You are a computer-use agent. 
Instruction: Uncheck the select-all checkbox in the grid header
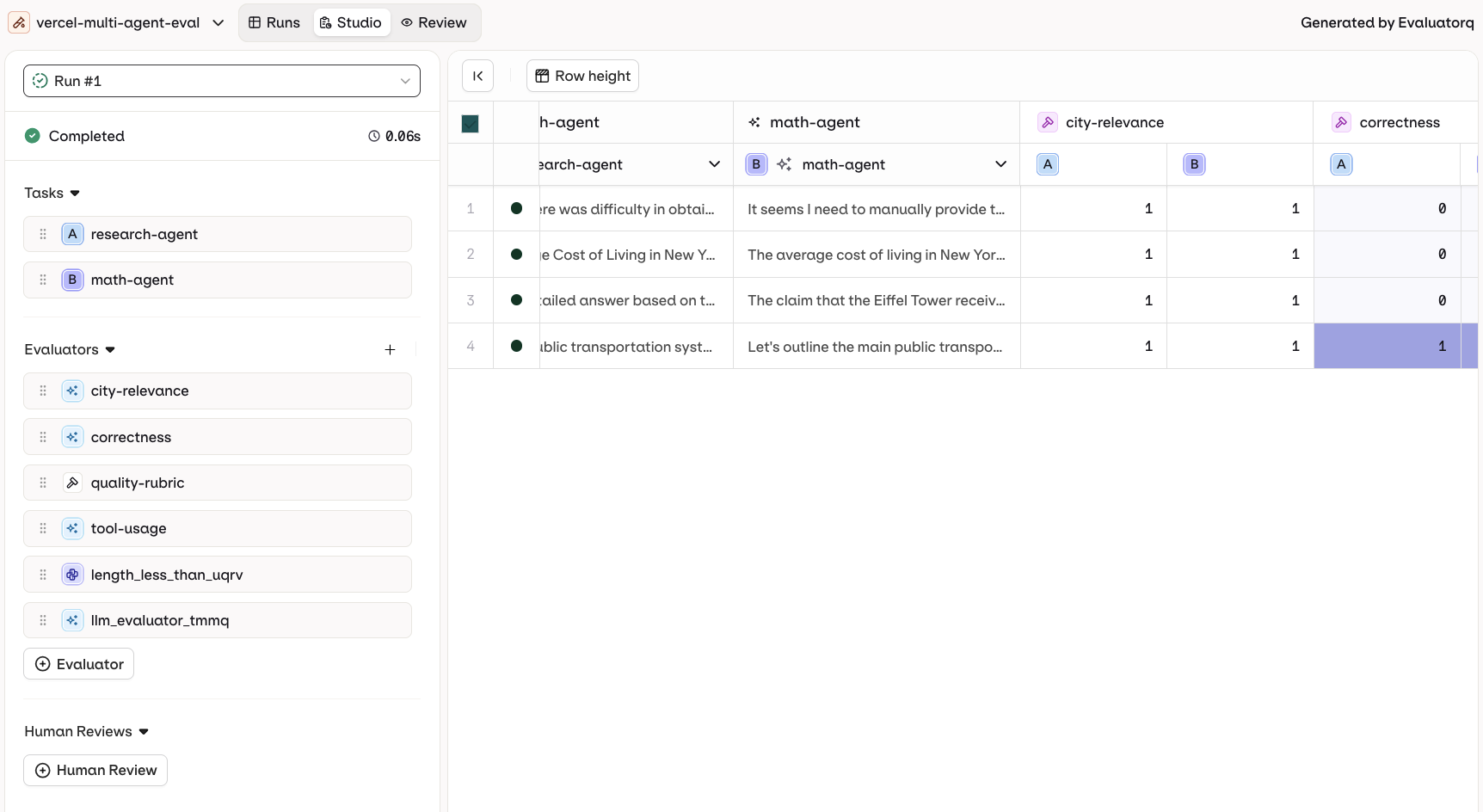(x=471, y=122)
